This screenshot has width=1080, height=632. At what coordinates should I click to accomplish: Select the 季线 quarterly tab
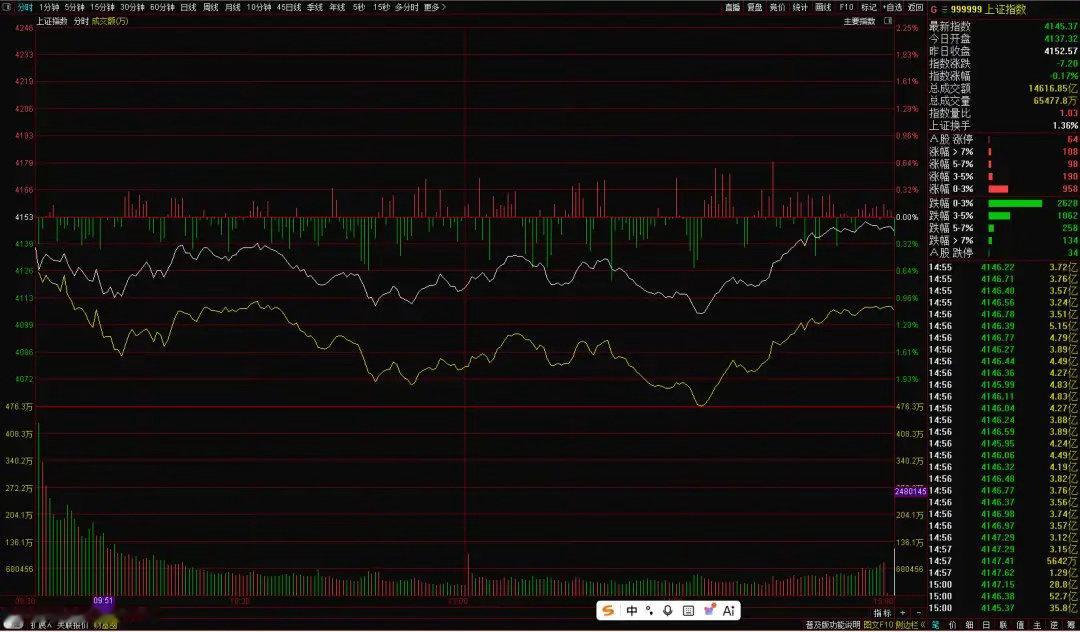coord(315,7)
